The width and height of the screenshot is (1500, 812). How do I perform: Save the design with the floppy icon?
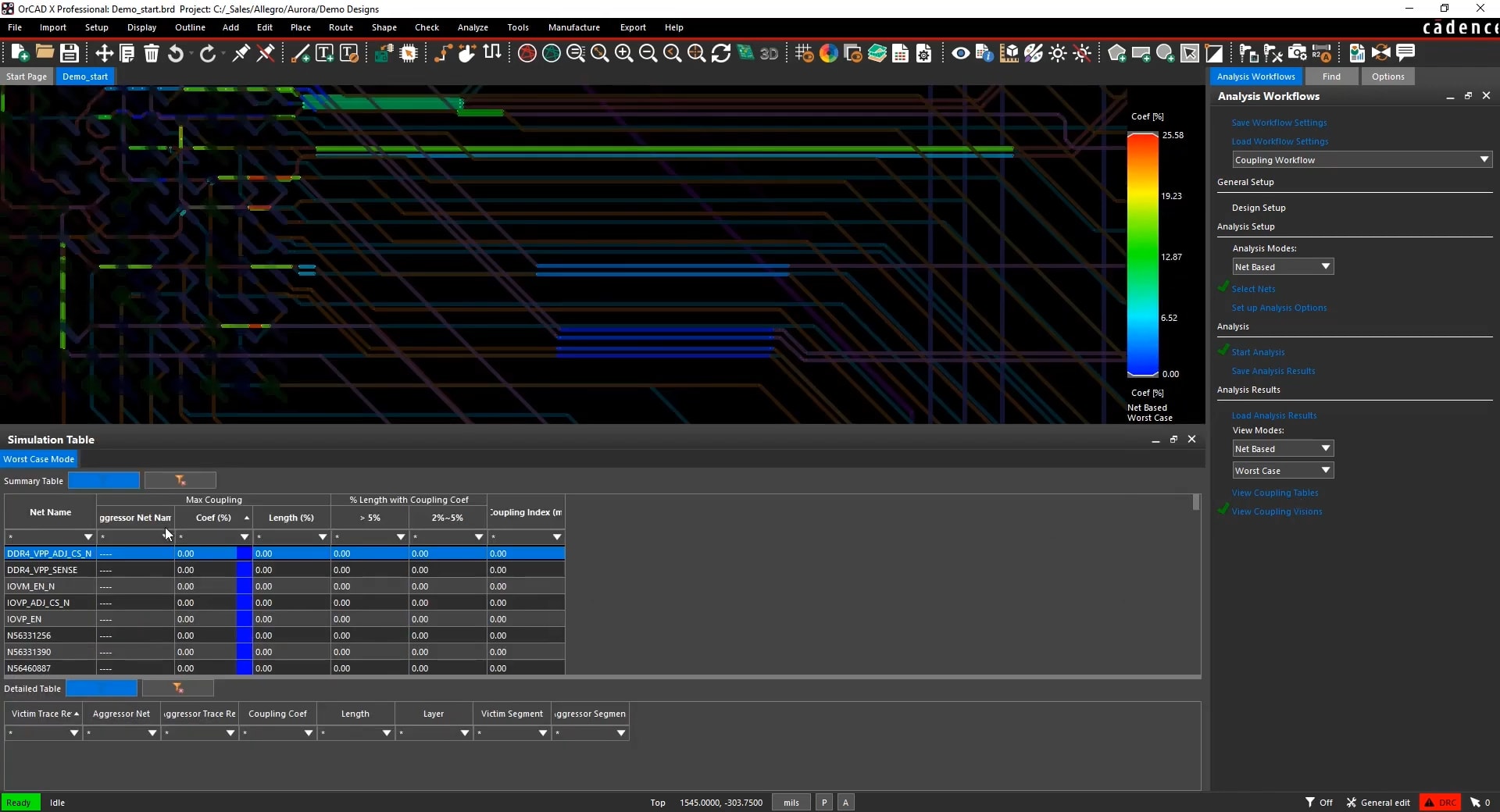click(x=70, y=53)
